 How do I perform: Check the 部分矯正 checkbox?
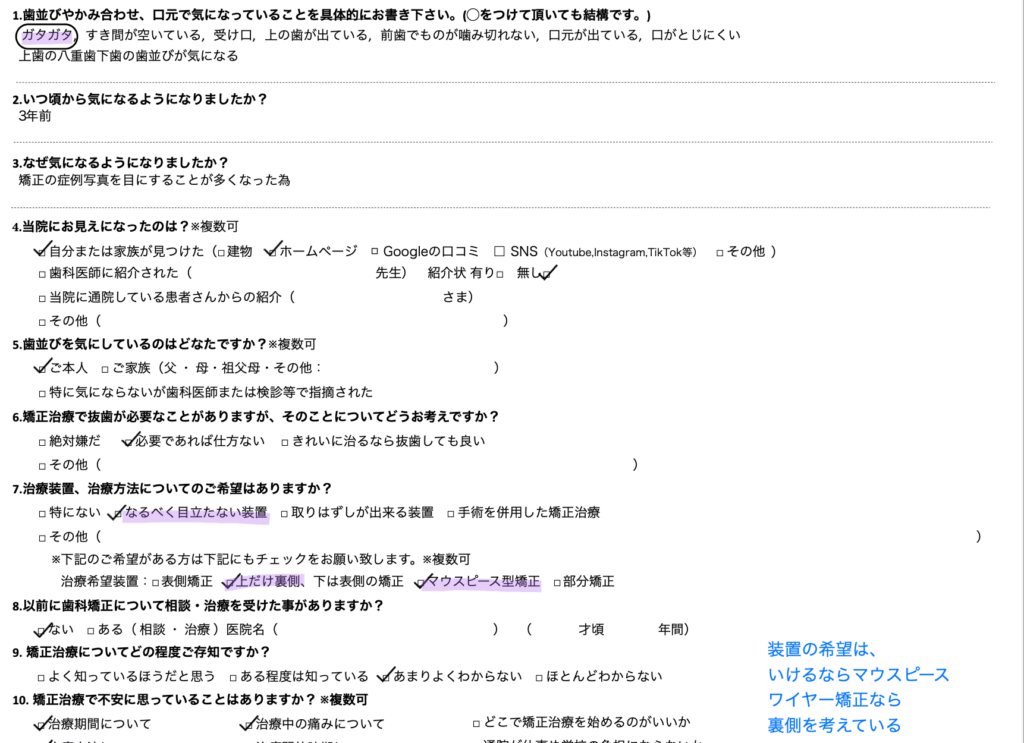coord(558,582)
